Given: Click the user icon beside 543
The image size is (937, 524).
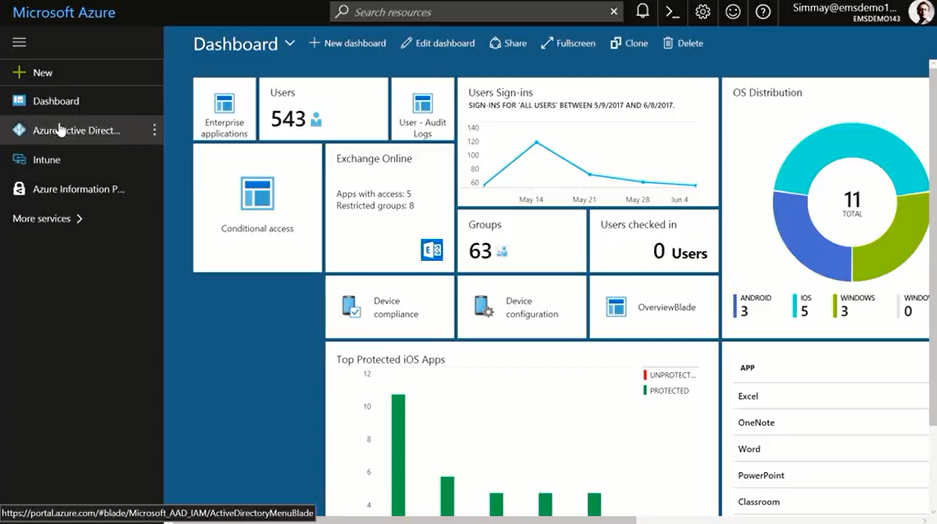Looking at the screenshot, I should coord(316,119).
